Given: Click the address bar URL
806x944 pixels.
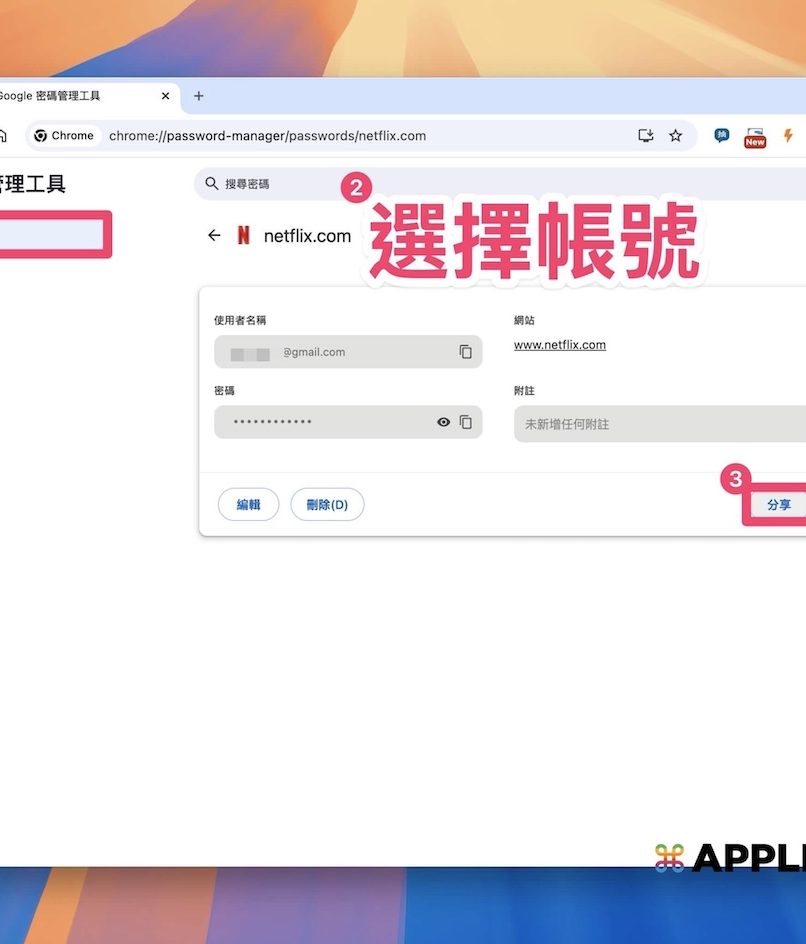Looking at the screenshot, I should click(x=268, y=136).
